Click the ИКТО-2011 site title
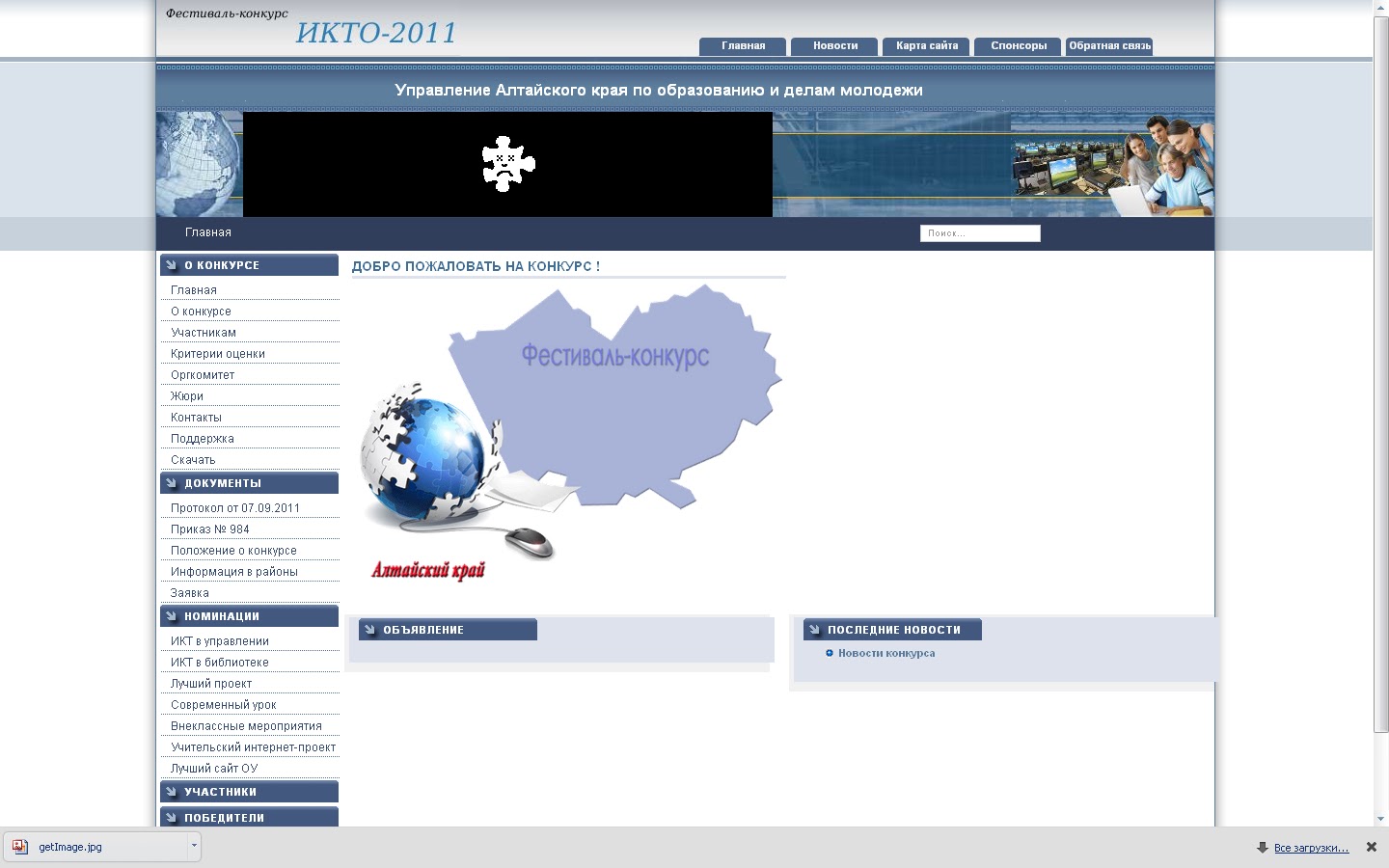 tap(376, 33)
